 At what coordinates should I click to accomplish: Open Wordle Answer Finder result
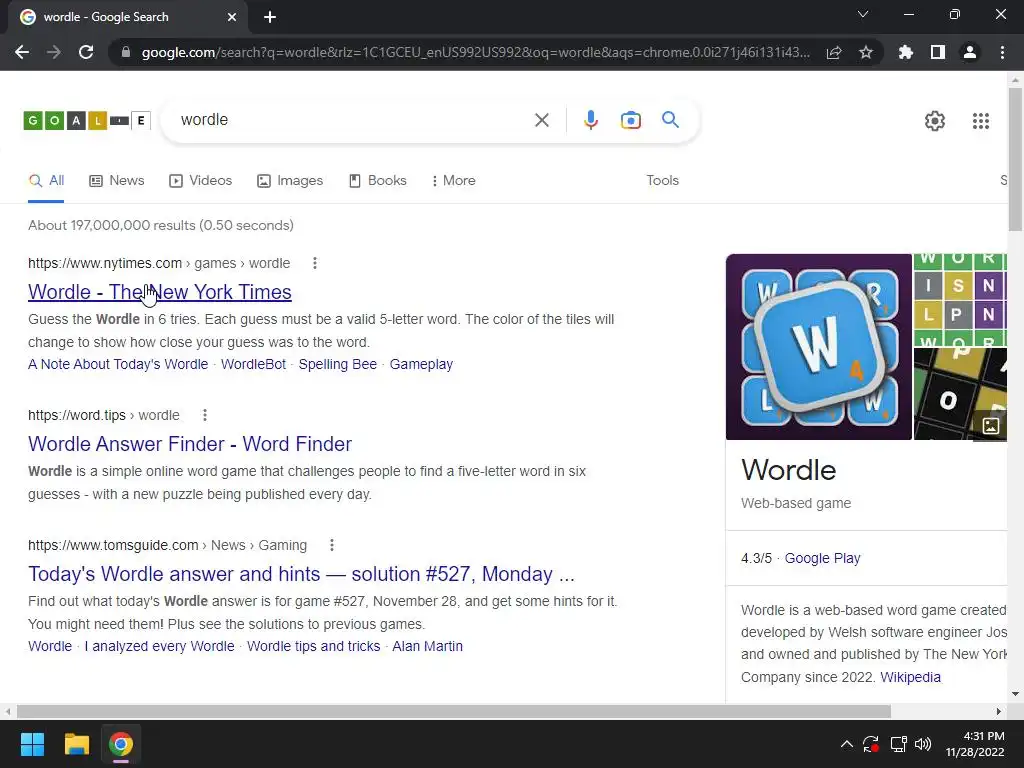pyautogui.click(x=190, y=444)
